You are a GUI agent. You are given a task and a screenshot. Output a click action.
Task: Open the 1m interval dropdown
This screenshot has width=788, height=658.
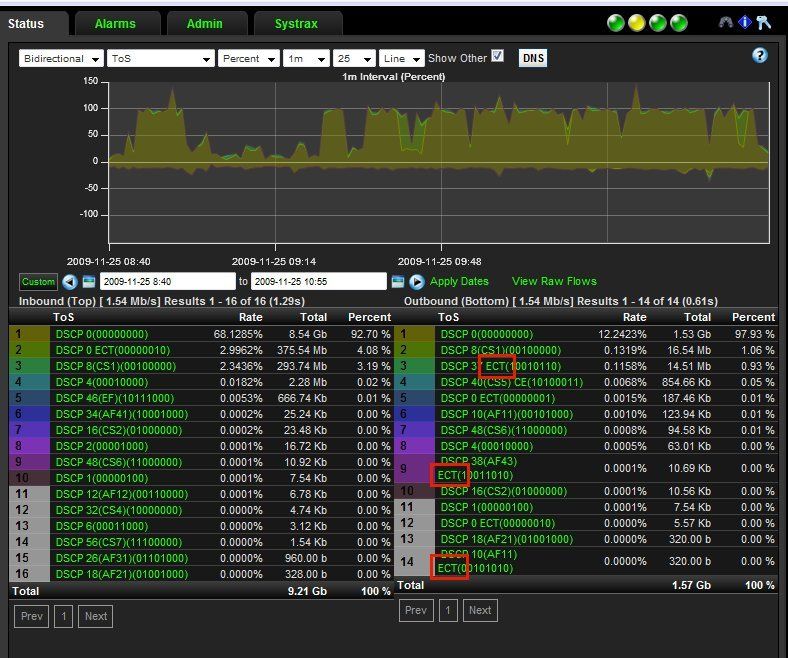(x=306, y=58)
